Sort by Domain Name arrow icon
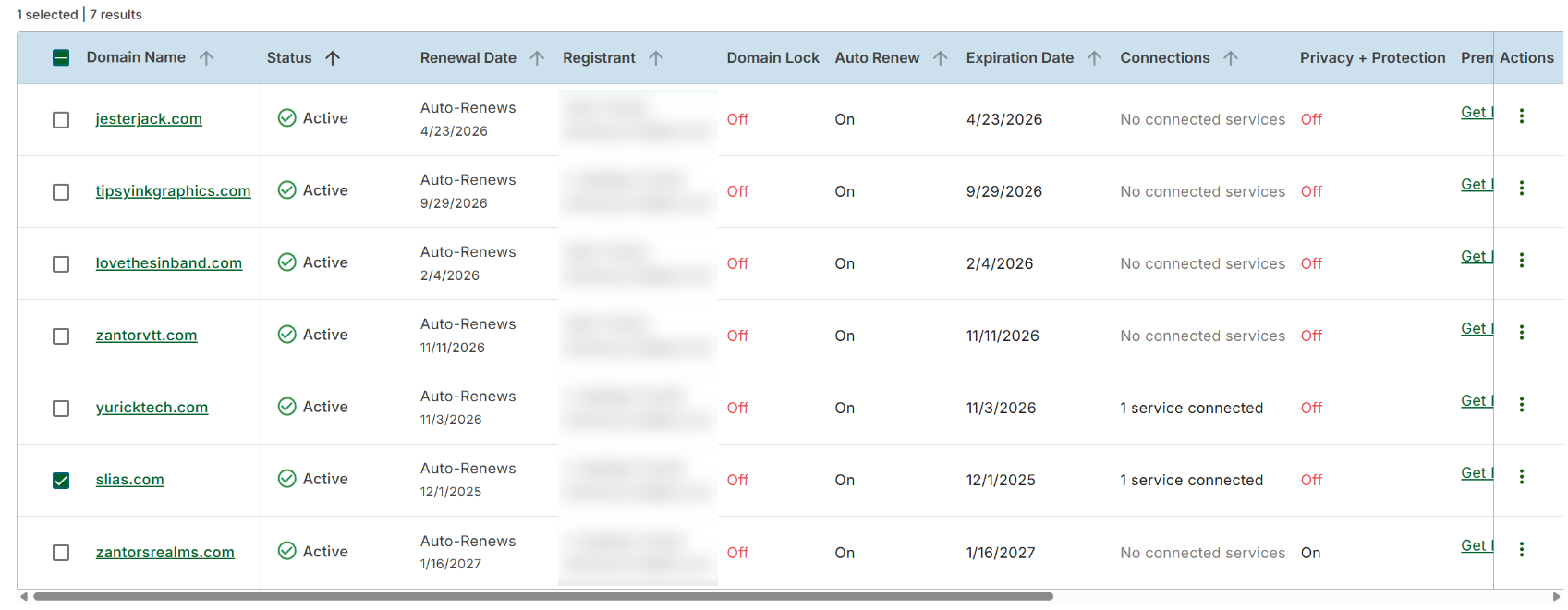Screen dimensions: 1568x610 [x=206, y=57]
